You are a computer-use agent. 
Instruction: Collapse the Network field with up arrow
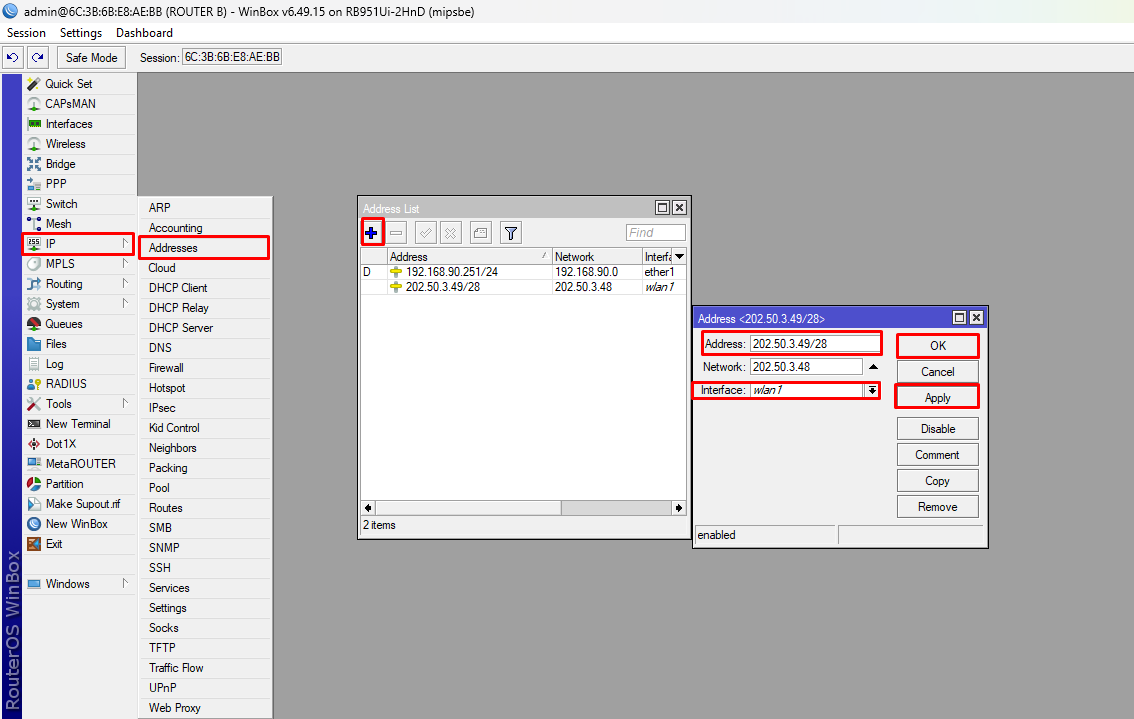pos(873,367)
